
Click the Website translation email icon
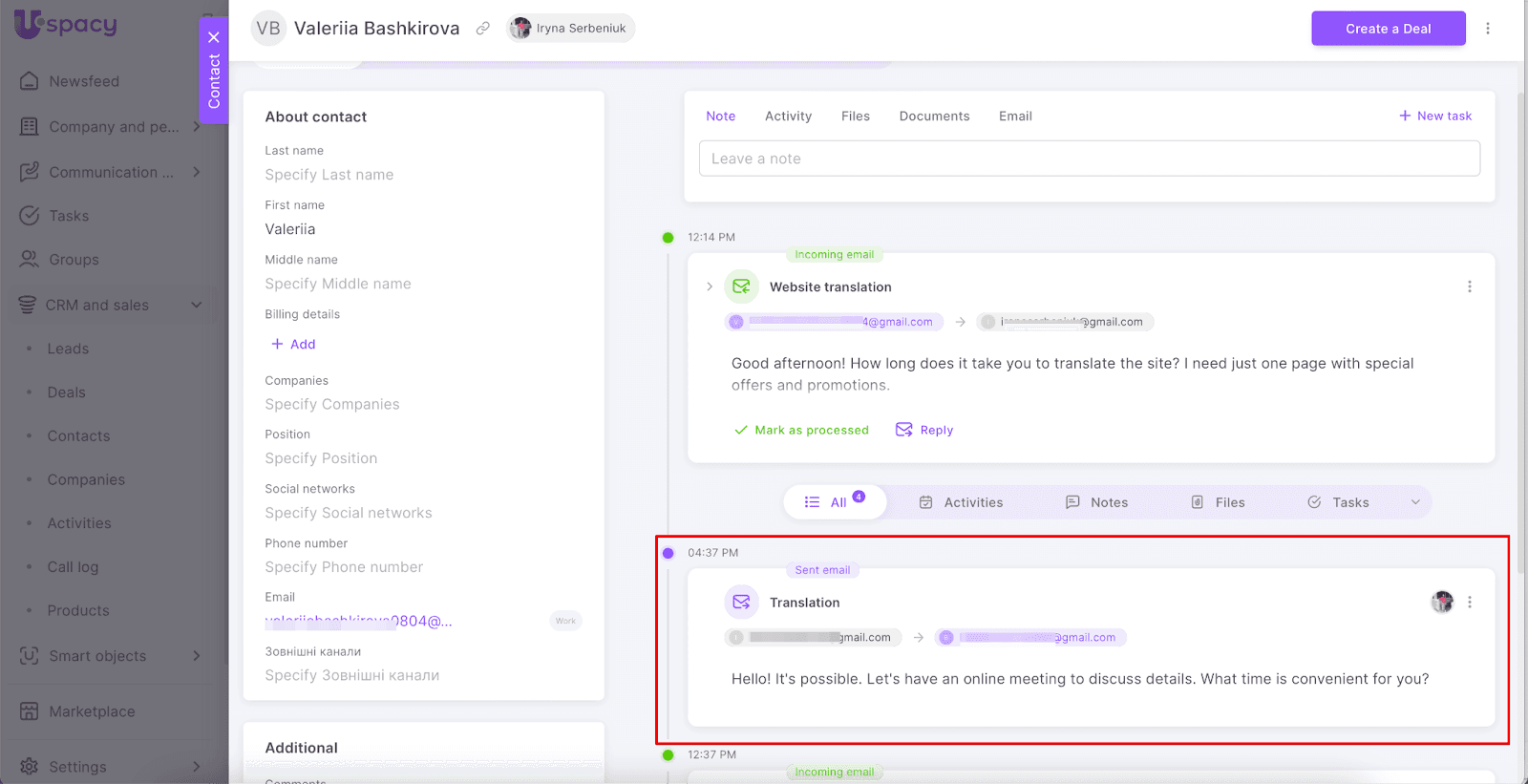coord(741,286)
